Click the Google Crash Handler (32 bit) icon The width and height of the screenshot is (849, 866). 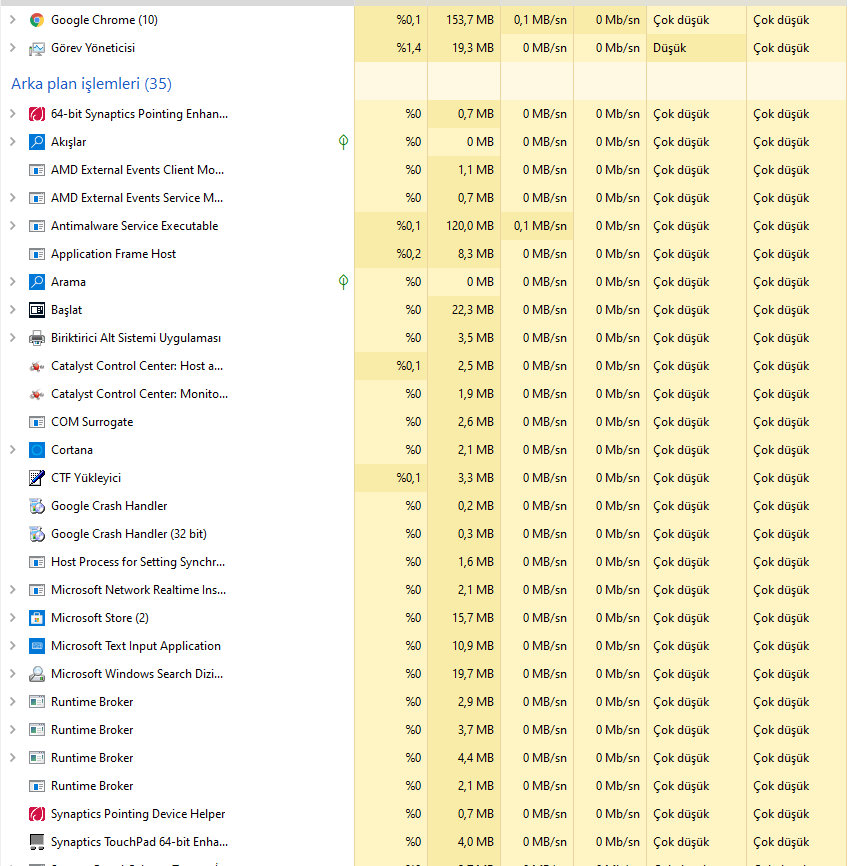pos(36,534)
